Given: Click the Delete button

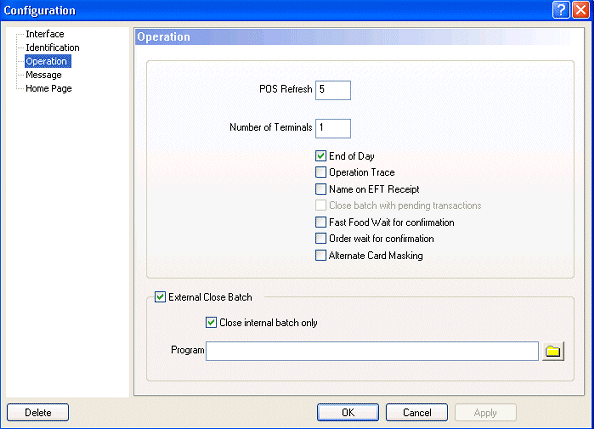Looking at the screenshot, I should [x=38, y=412].
